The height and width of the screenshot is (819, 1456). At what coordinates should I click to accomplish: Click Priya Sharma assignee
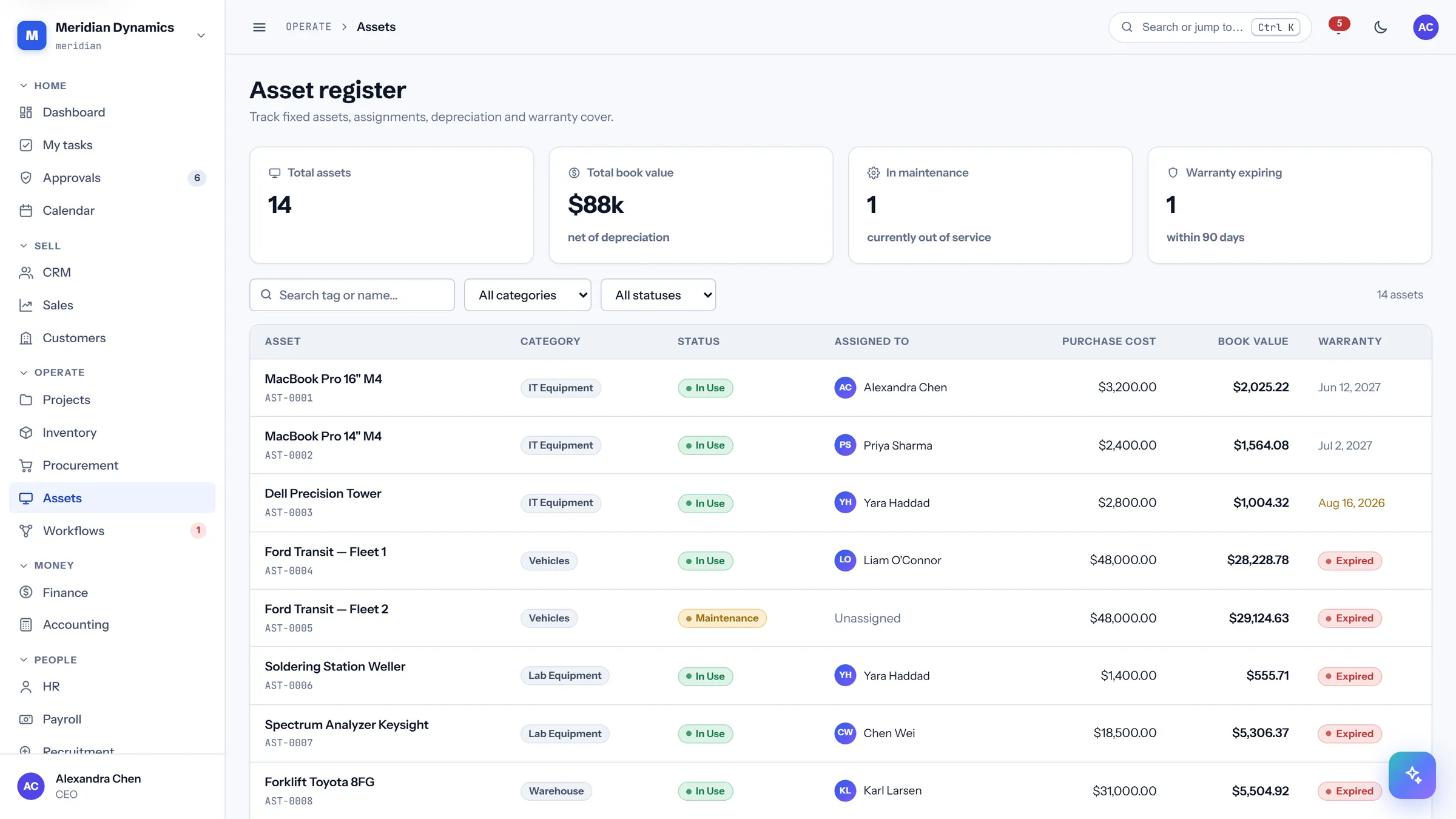[883, 445]
